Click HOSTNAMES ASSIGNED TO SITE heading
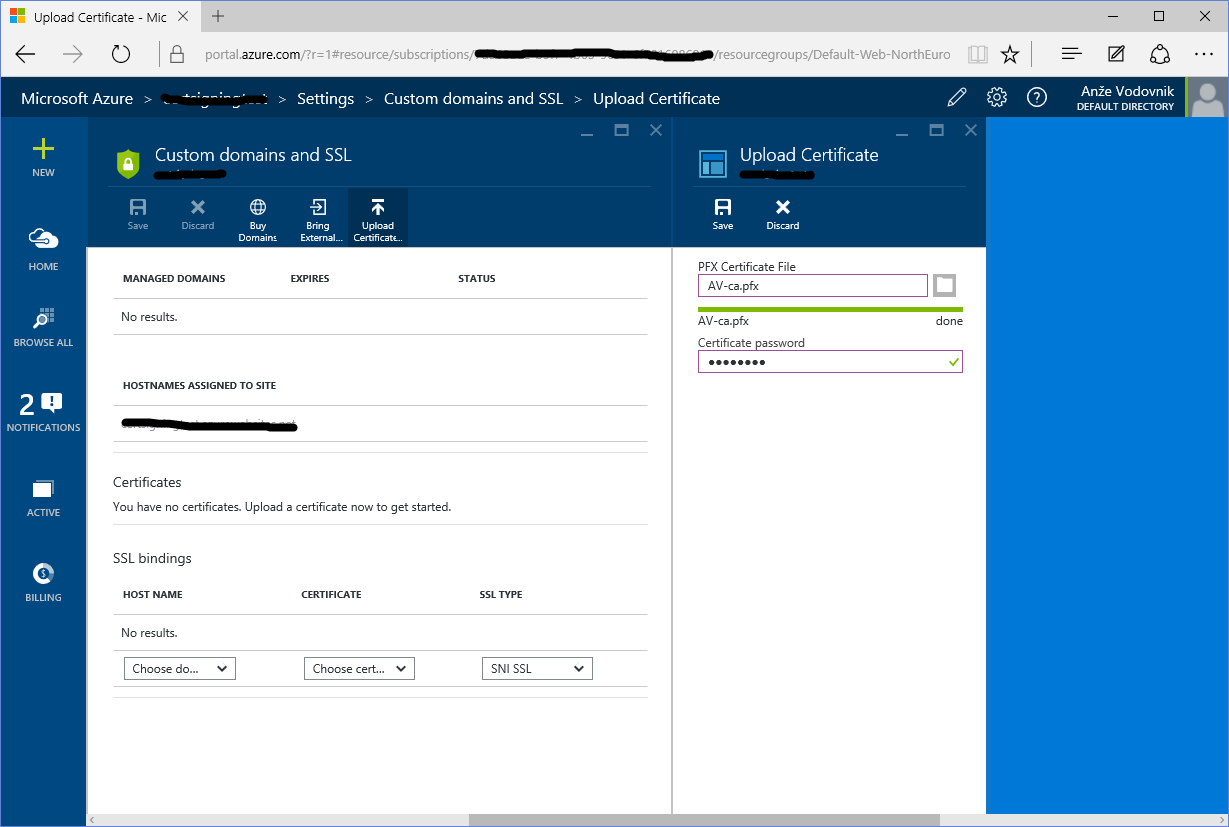 (199, 385)
